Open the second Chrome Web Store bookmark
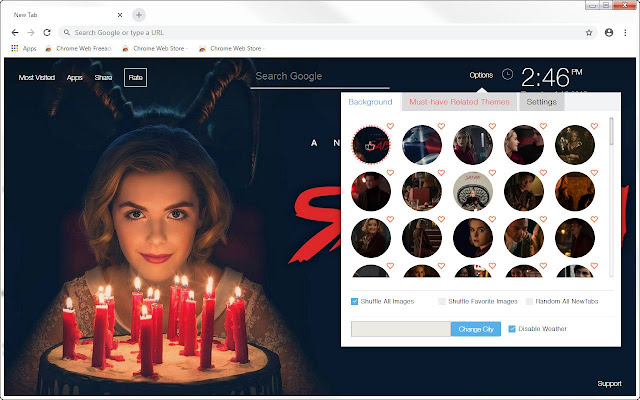Screen dimensions: 640x400 pos(155,48)
